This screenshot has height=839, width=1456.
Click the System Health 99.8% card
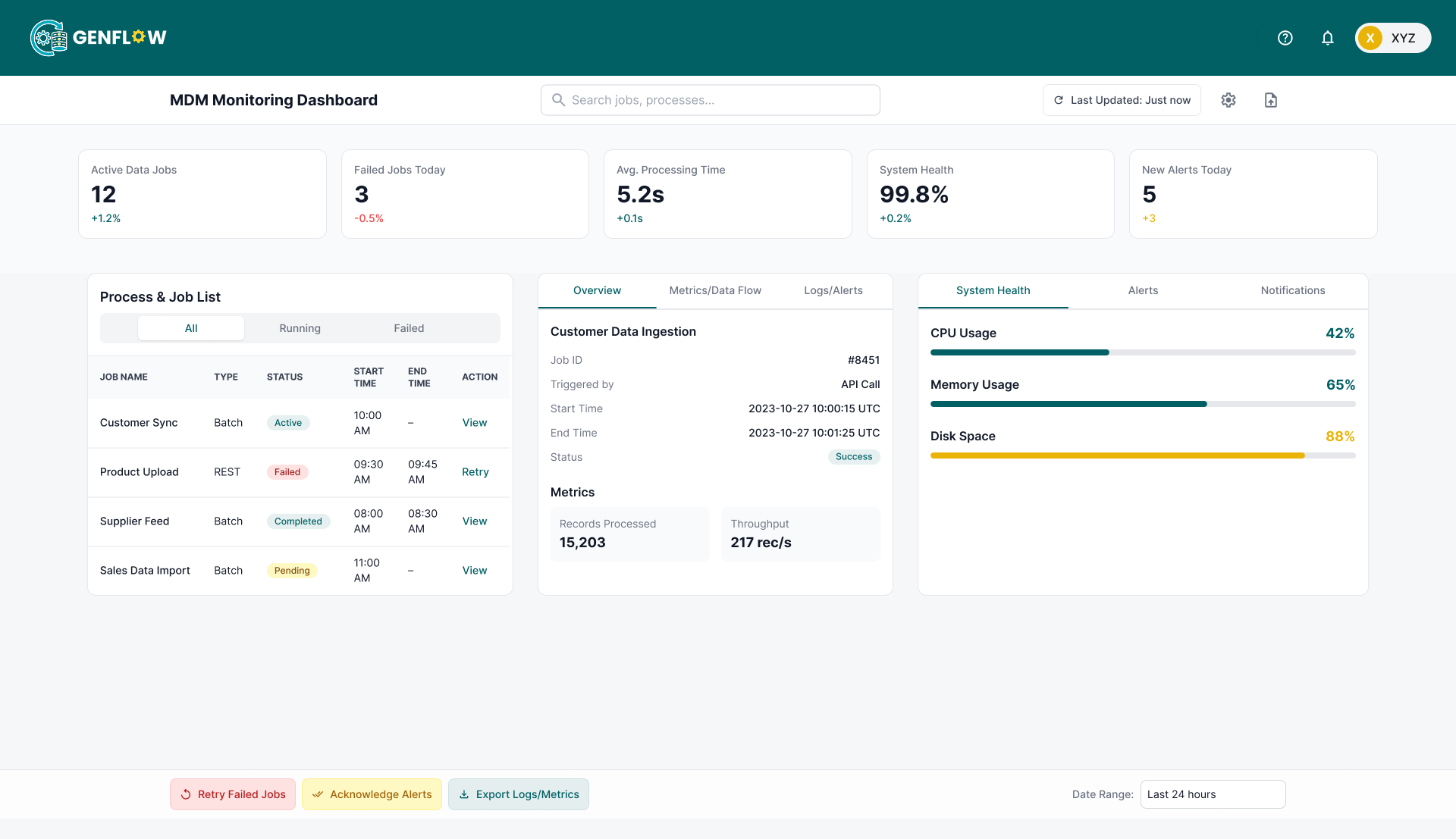[x=990, y=194]
